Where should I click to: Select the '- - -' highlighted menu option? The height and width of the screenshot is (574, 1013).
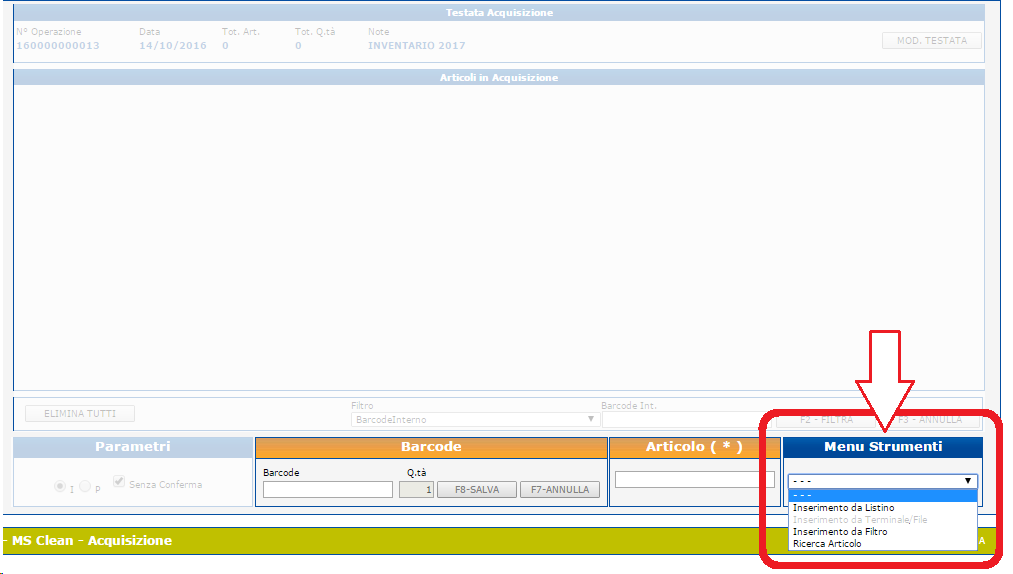(882, 496)
